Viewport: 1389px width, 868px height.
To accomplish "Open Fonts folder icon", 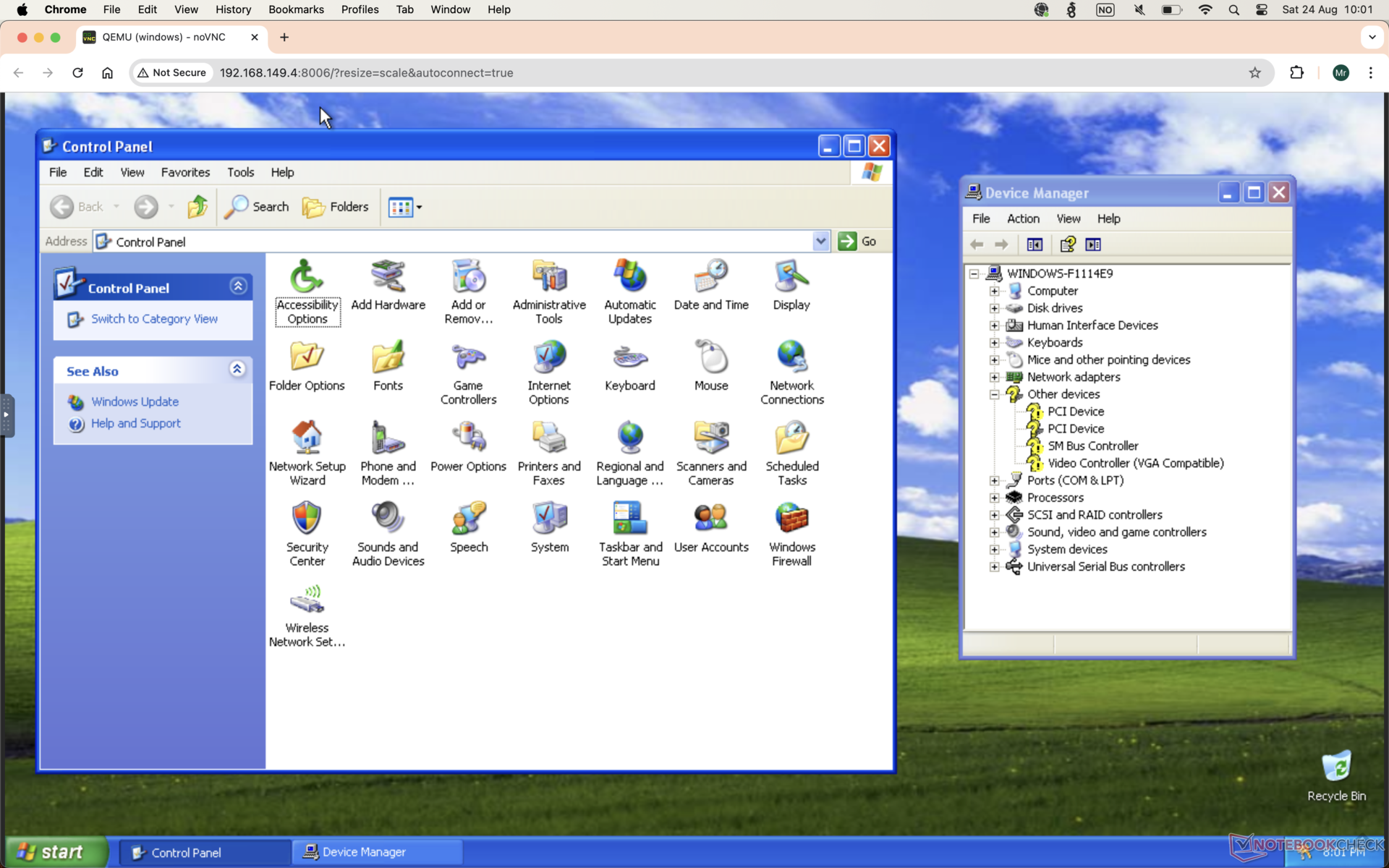I will pos(388,366).
